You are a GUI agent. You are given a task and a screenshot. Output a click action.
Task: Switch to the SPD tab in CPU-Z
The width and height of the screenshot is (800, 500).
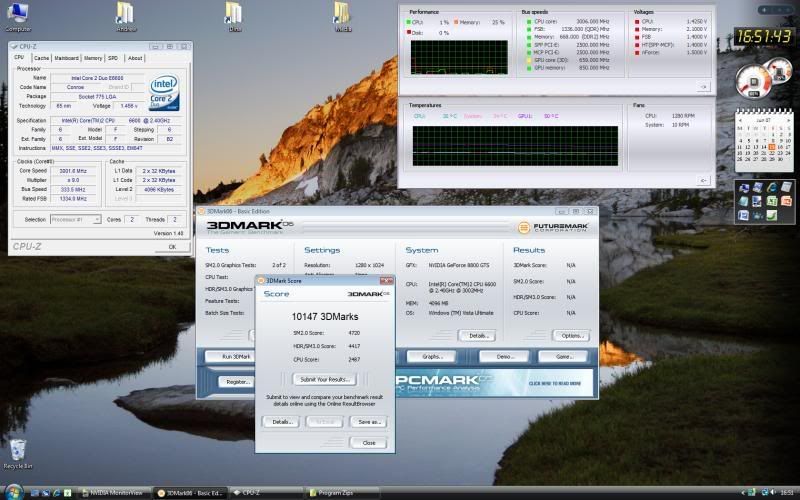point(113,58)
